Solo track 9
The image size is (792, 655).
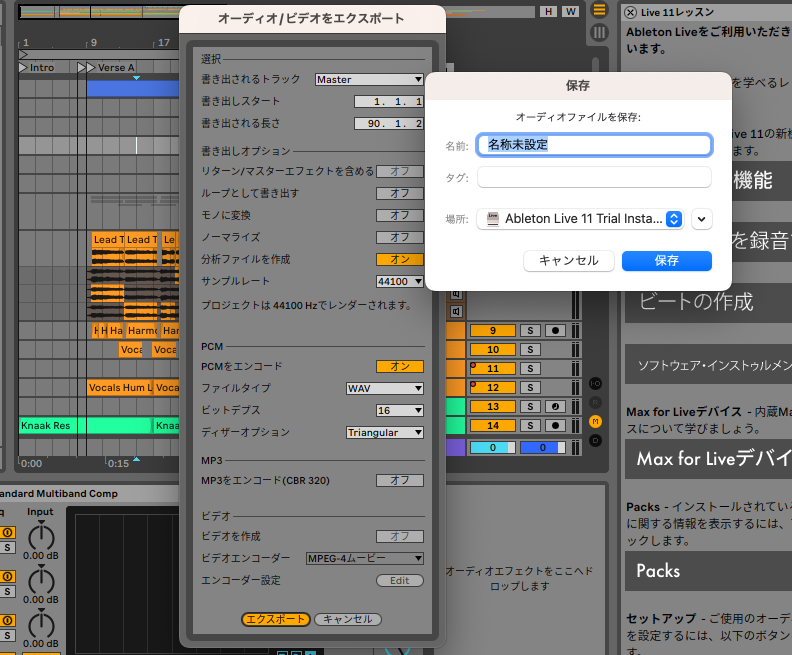click(530, 331)
